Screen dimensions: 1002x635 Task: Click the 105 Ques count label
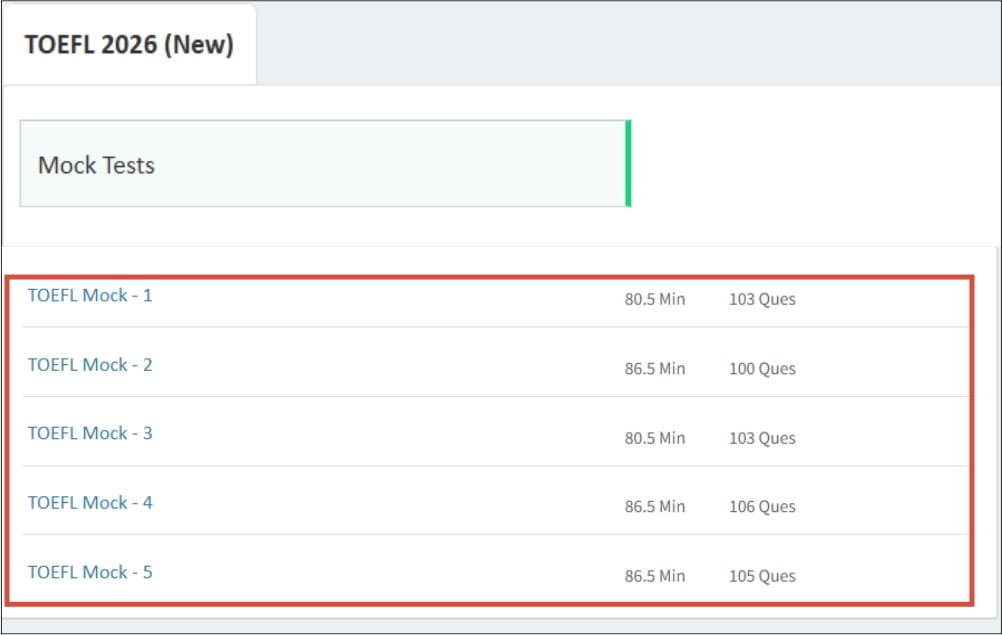click(762, 577)
